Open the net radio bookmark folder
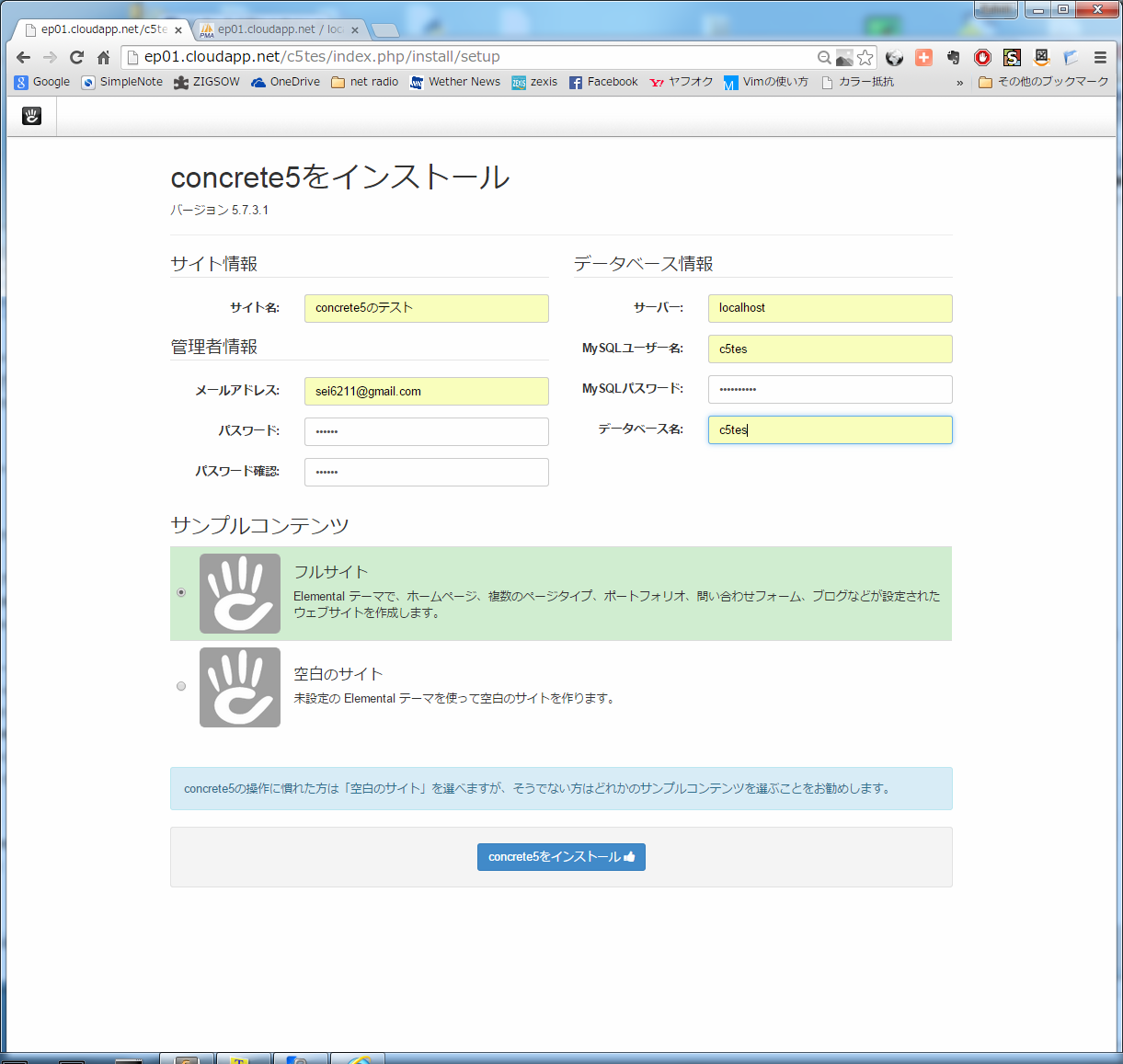Viewport: 1123px width, 1064px height. (x=364, y=82)
